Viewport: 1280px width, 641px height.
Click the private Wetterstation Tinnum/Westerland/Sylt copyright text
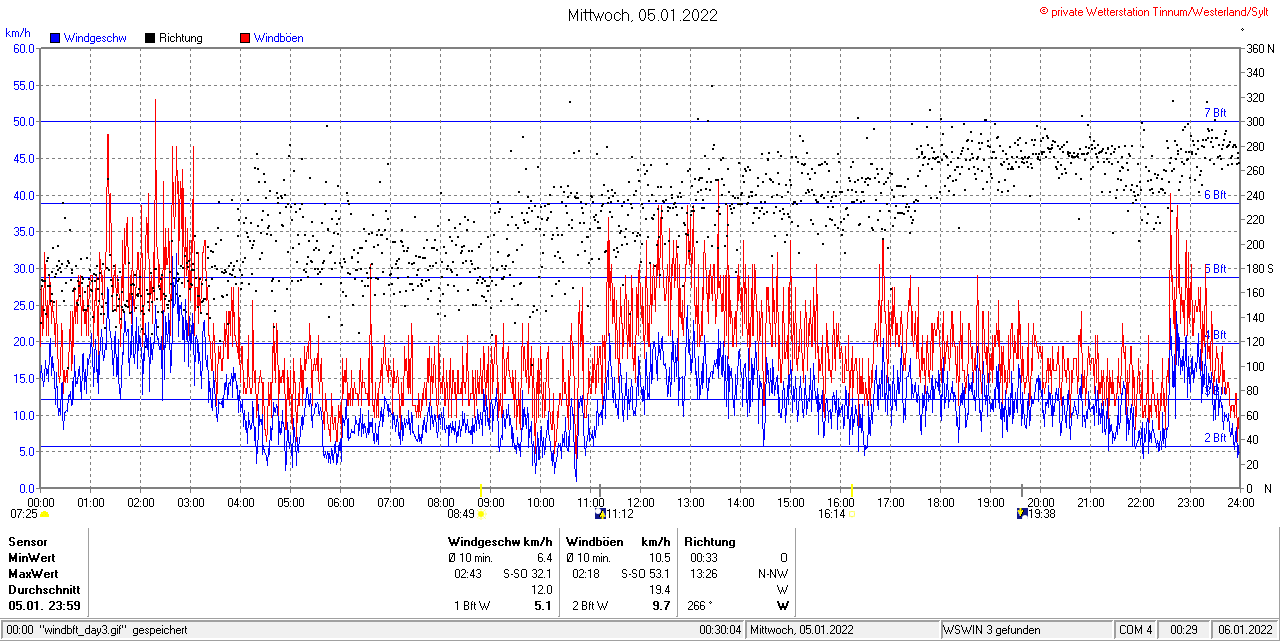[1156, 11]
